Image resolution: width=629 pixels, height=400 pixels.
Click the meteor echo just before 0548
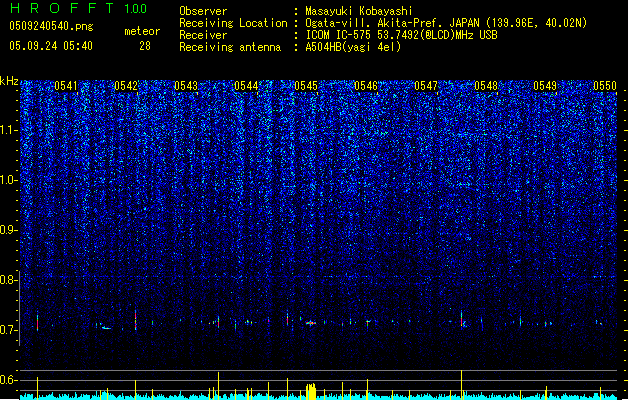pos(462,319)
